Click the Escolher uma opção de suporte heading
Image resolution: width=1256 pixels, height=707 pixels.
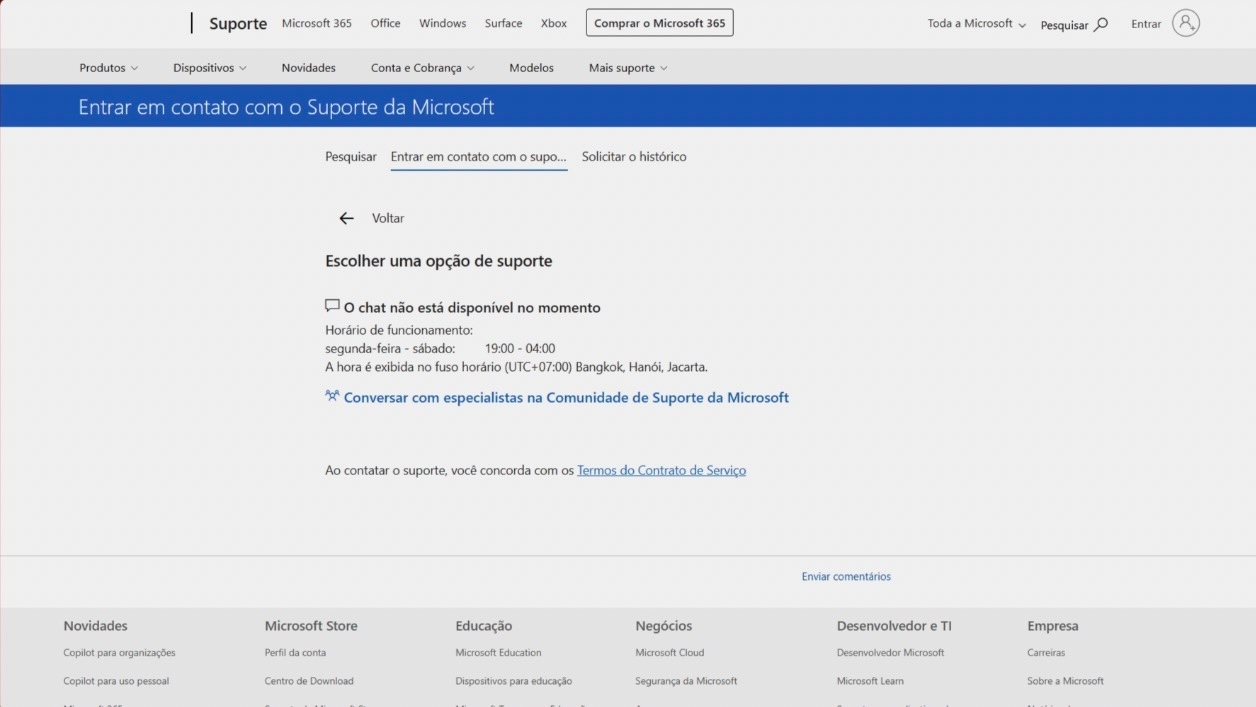tap(439, 261)
